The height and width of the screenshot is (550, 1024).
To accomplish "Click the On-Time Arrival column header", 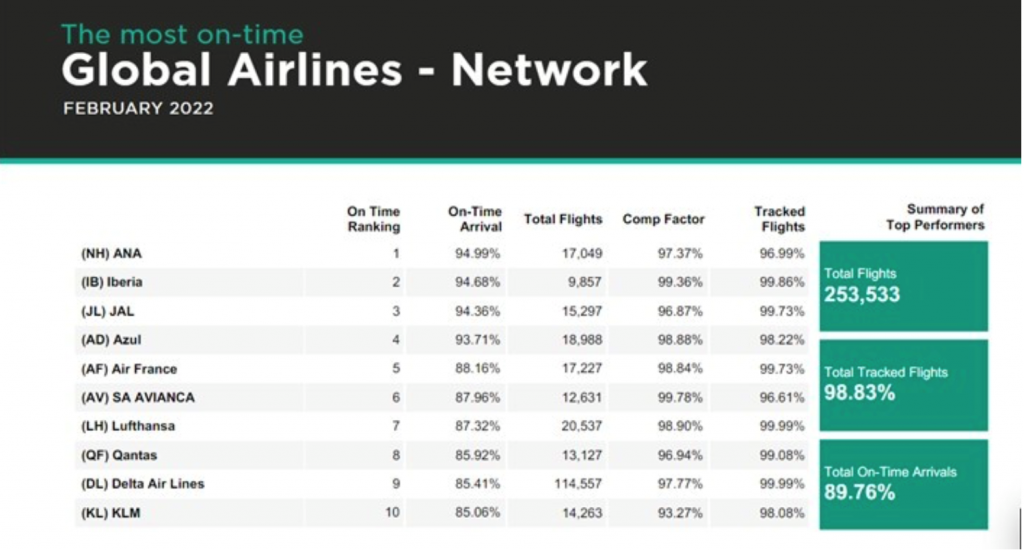I will point(474,219).
